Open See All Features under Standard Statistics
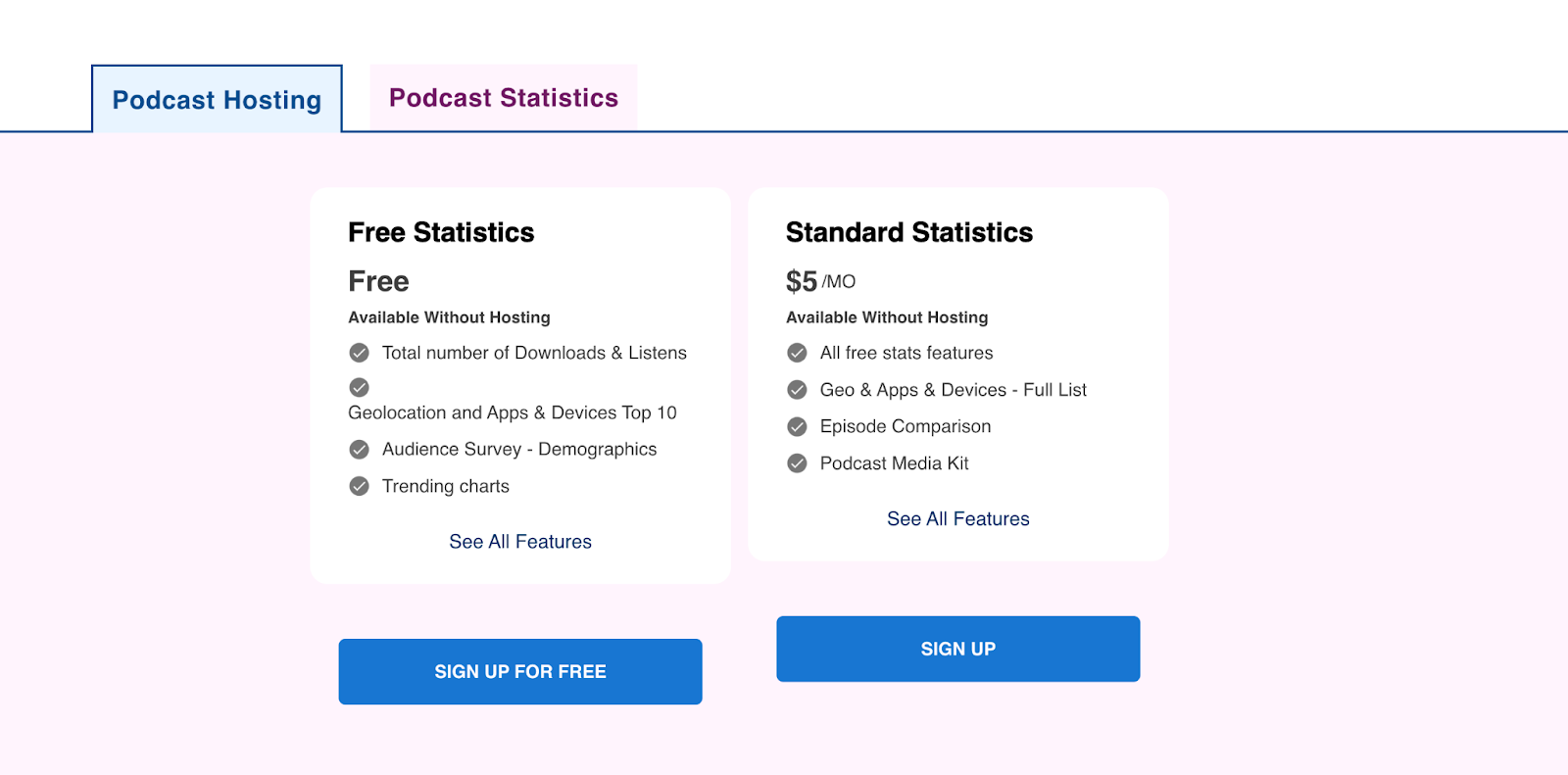 (957, 518)
